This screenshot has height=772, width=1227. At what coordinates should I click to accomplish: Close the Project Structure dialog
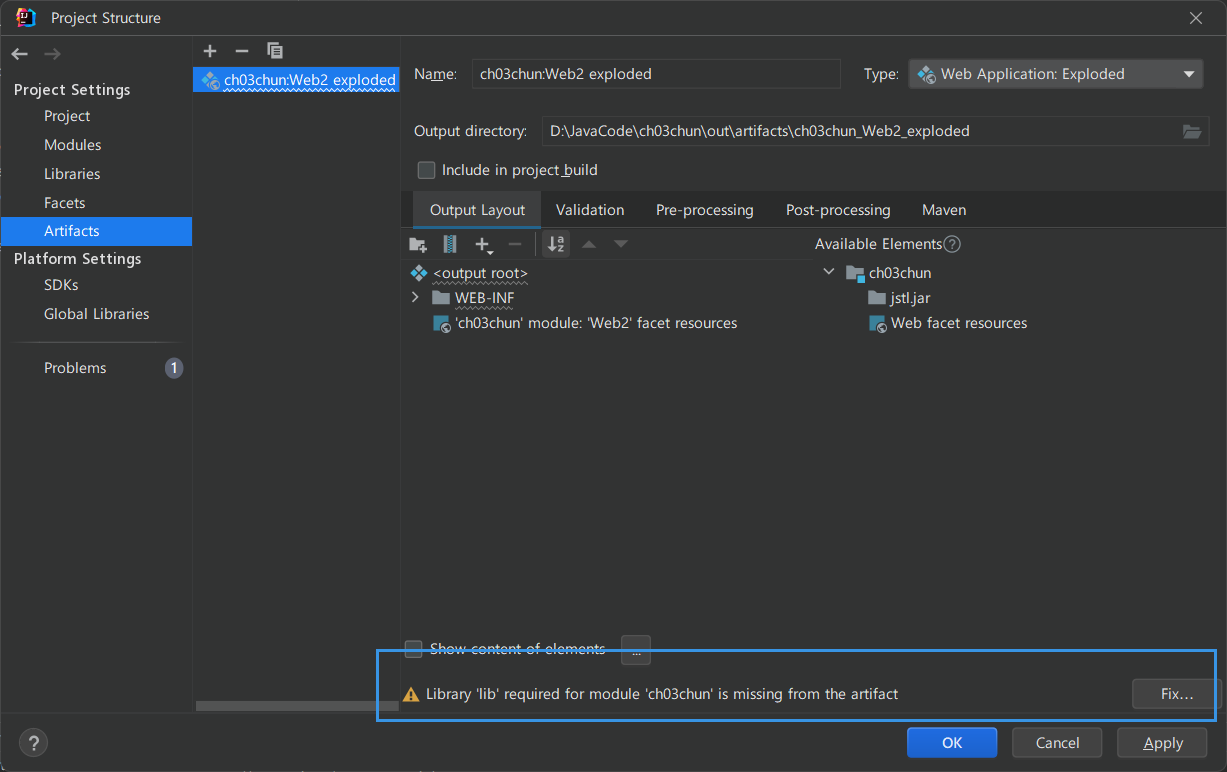1196,17
